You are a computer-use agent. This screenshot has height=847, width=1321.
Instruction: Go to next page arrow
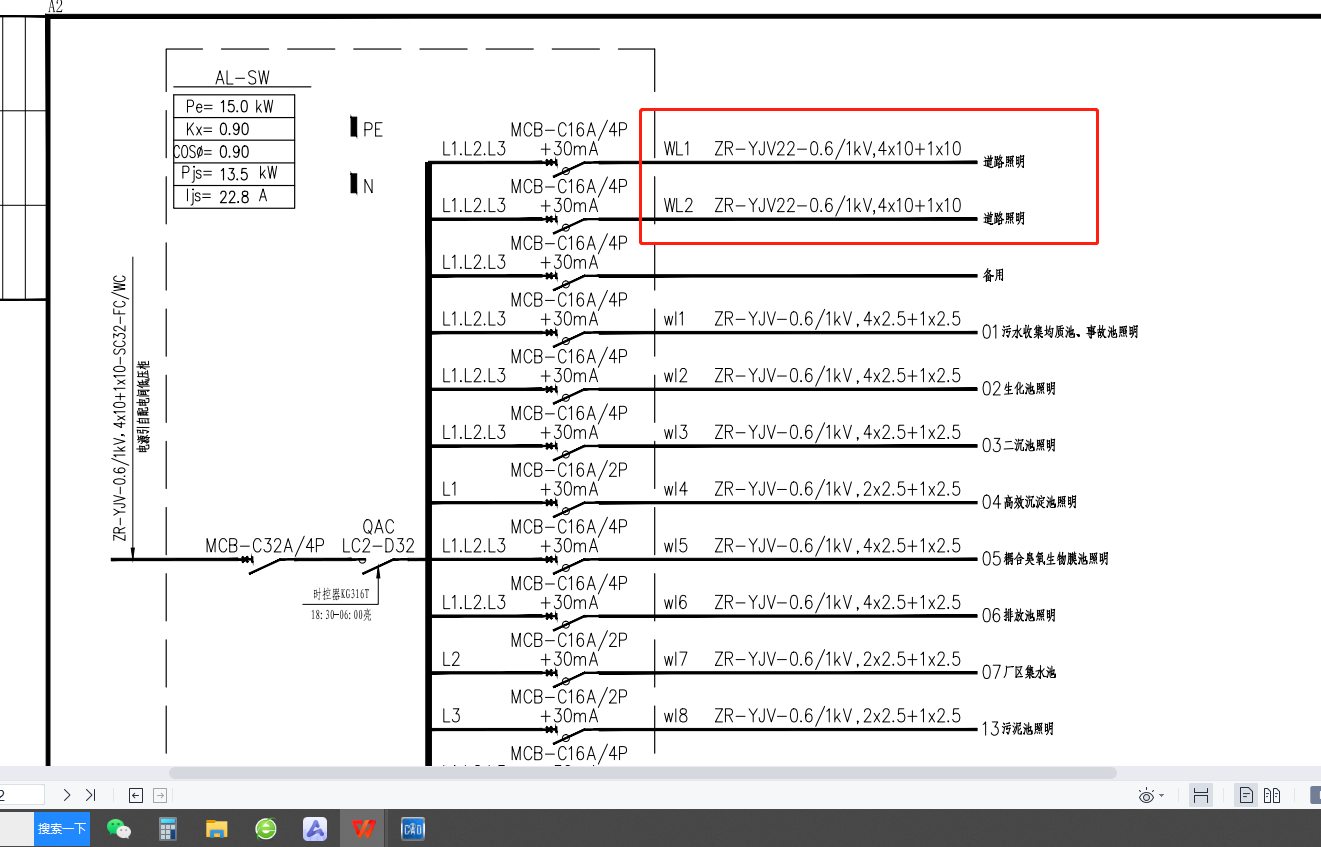coord(67,795)
